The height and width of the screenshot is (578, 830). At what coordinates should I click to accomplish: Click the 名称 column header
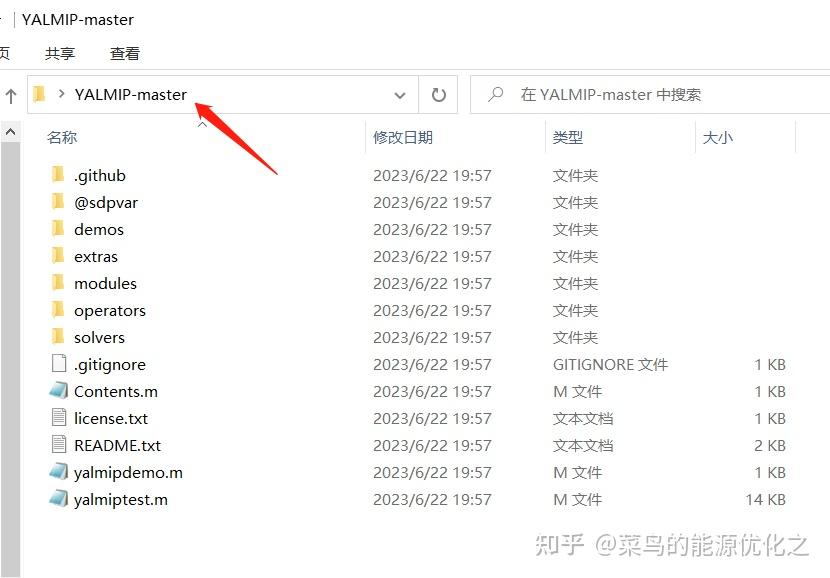tap(62, 137)
